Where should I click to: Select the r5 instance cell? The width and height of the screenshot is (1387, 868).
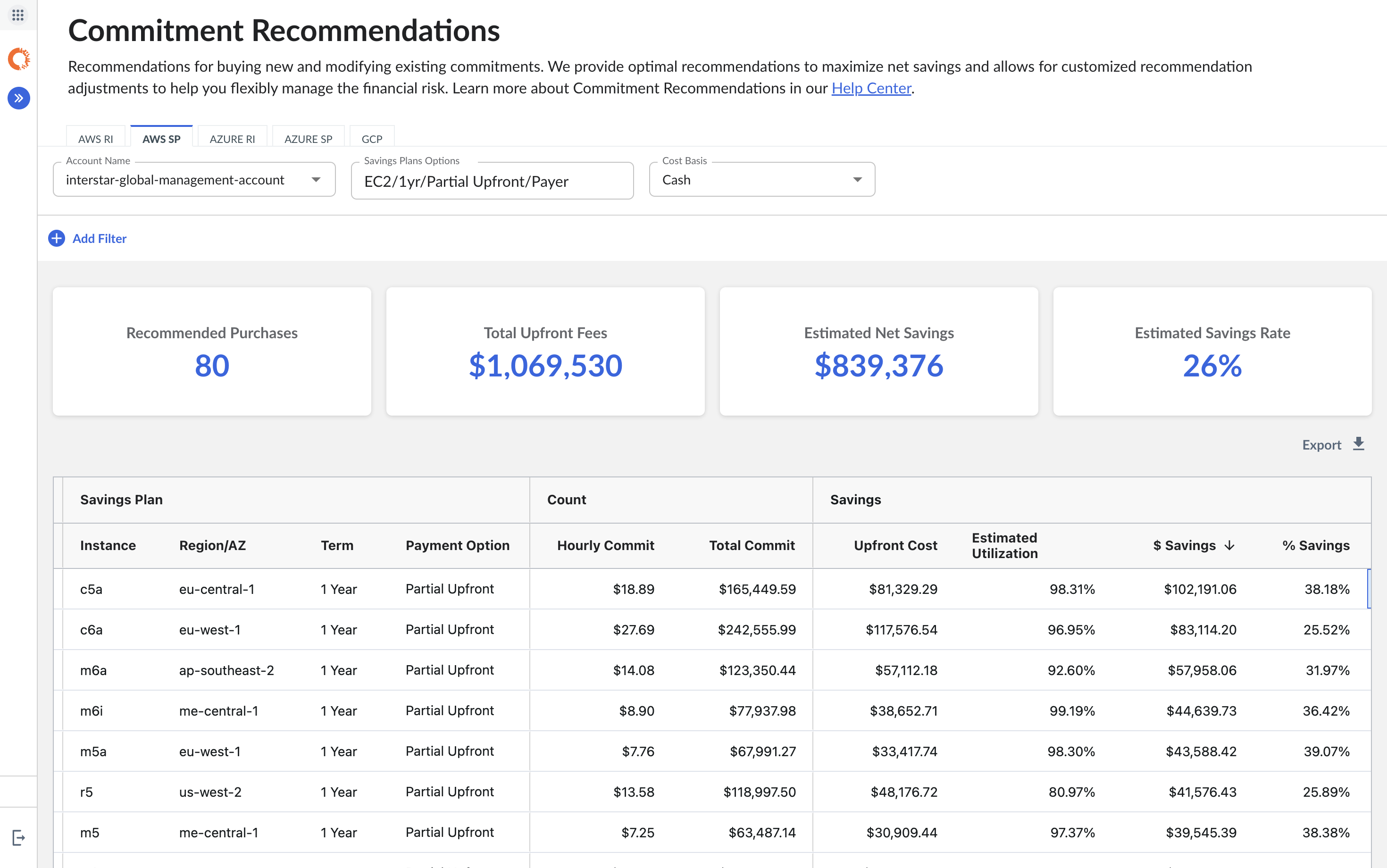pos(86,792)
